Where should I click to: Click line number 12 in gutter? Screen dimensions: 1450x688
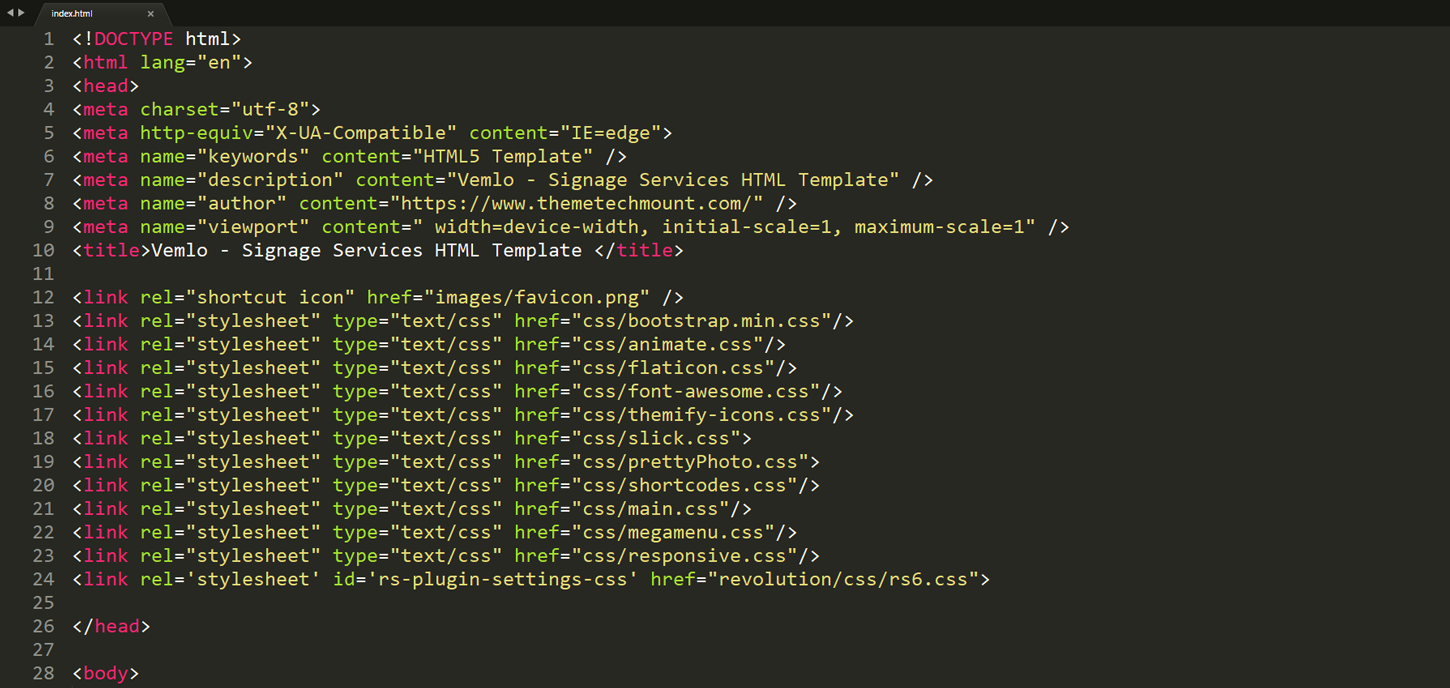[x=43, y=297]
